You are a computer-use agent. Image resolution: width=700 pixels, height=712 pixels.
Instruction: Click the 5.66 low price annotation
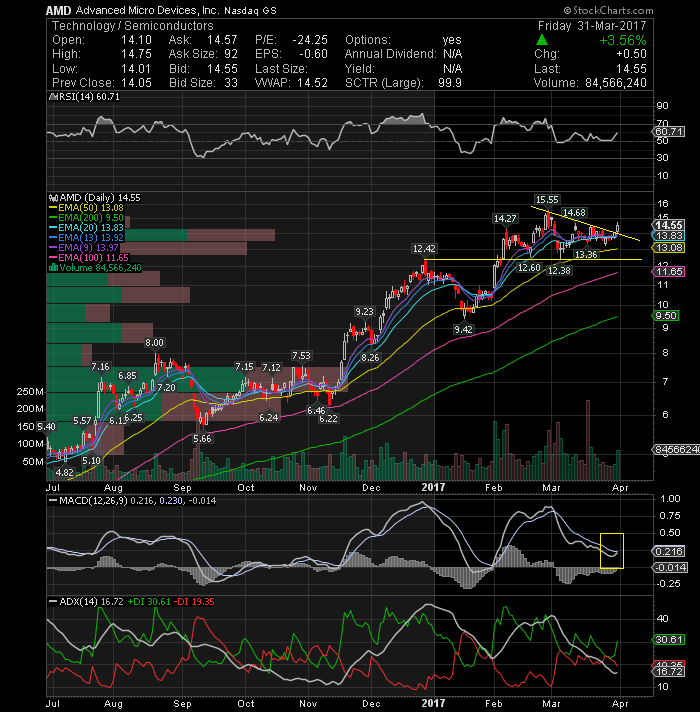pos(202,439)
